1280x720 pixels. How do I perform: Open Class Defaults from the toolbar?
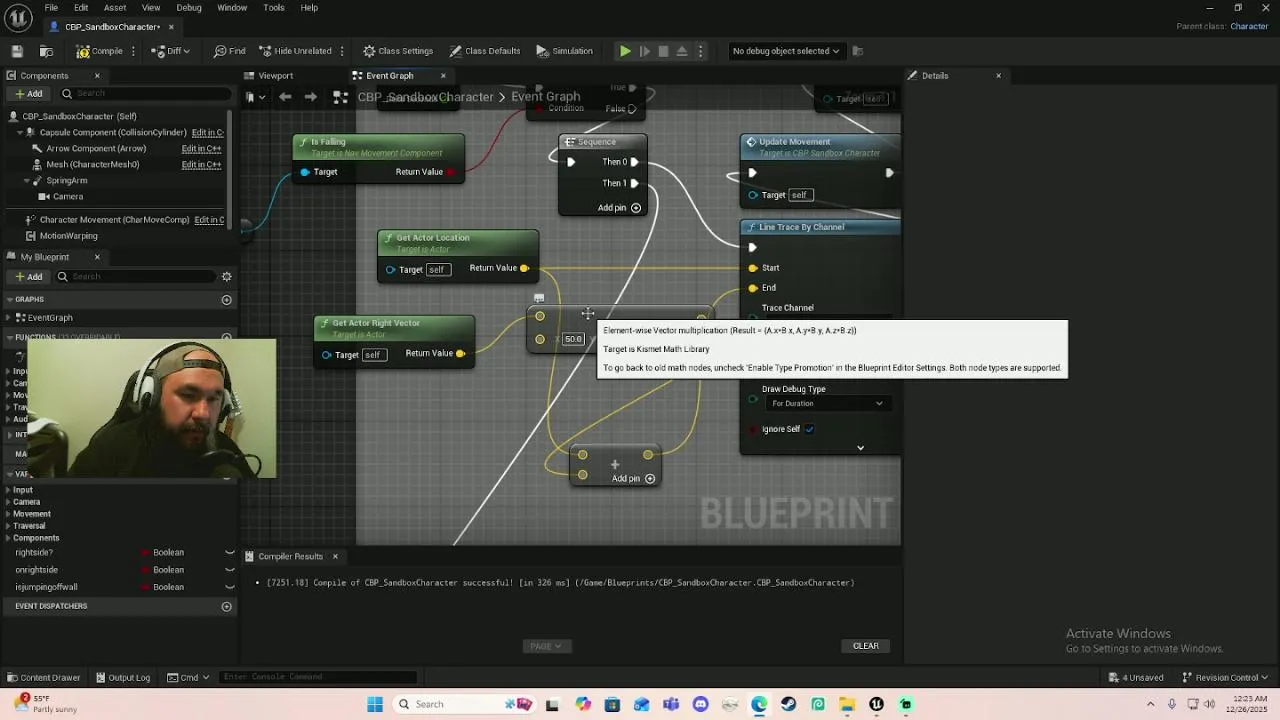coord(485,51)
